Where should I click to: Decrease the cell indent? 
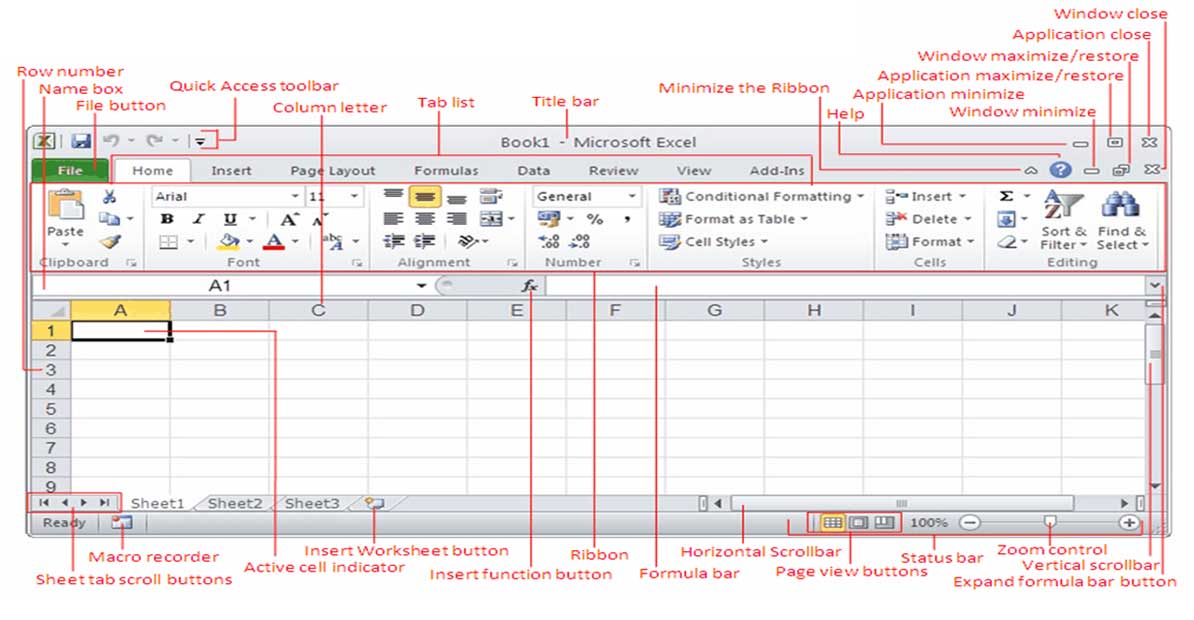click(x=393, y=242)
